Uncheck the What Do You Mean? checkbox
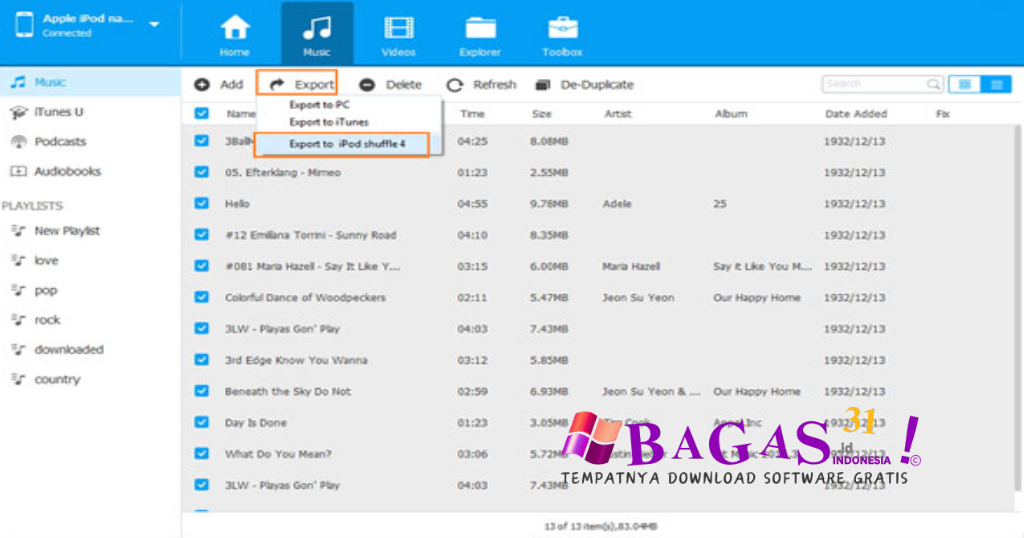The image size is (1024, 538). pyautogui.click(x=202, y=454)
